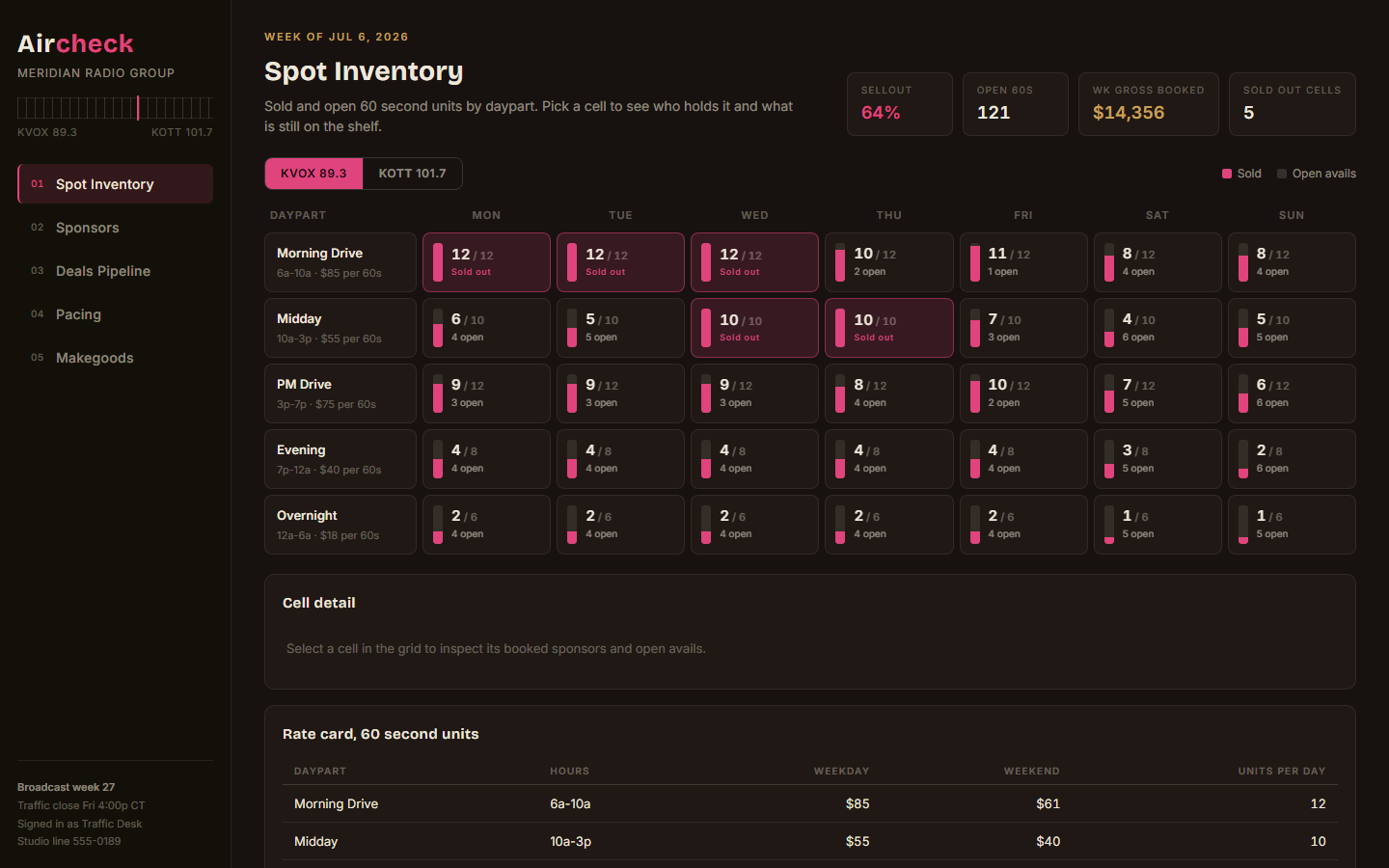
Task: Click the Midday $40 weekend rate
Action: (x=1049, y=841)
